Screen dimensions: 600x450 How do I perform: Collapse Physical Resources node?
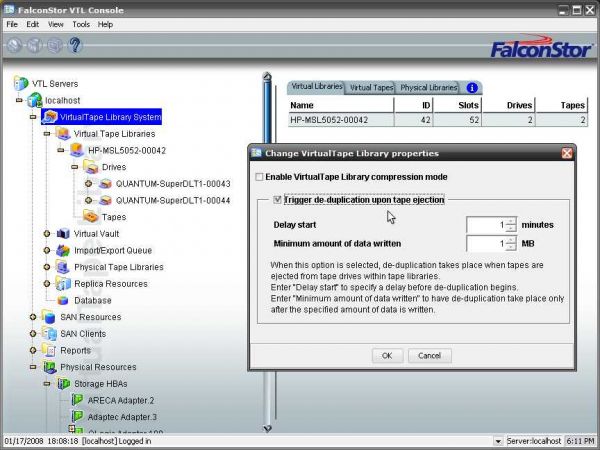(33, 367)
